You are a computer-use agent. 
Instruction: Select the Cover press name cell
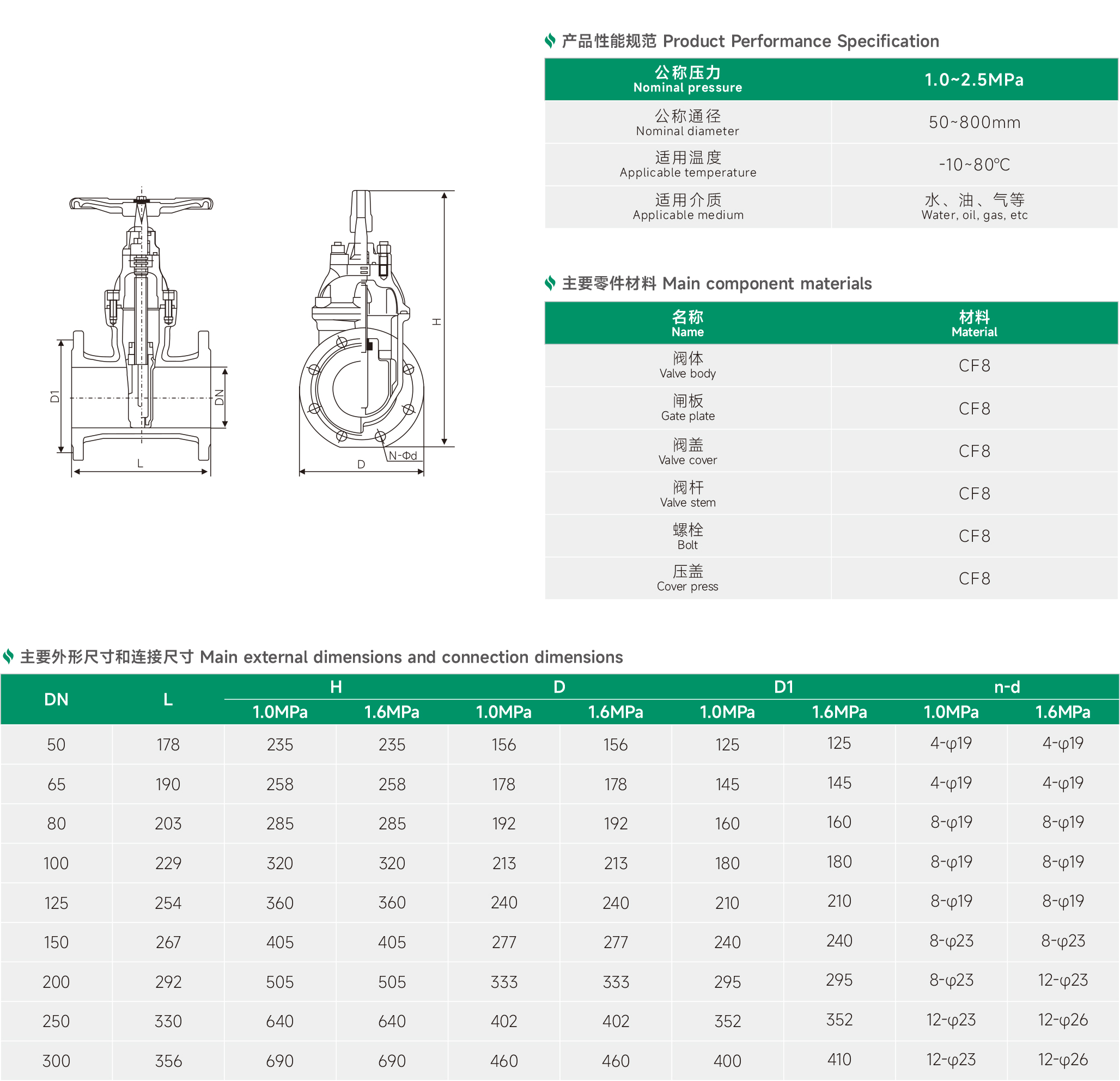687,578
